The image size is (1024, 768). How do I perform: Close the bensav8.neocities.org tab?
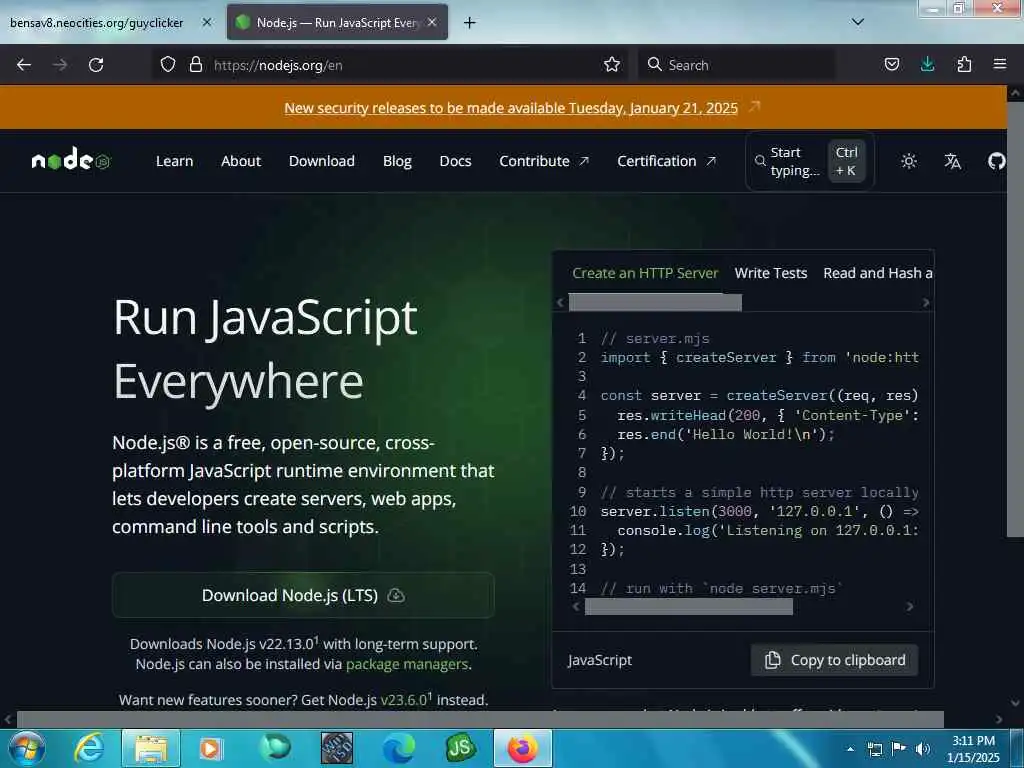206,22
